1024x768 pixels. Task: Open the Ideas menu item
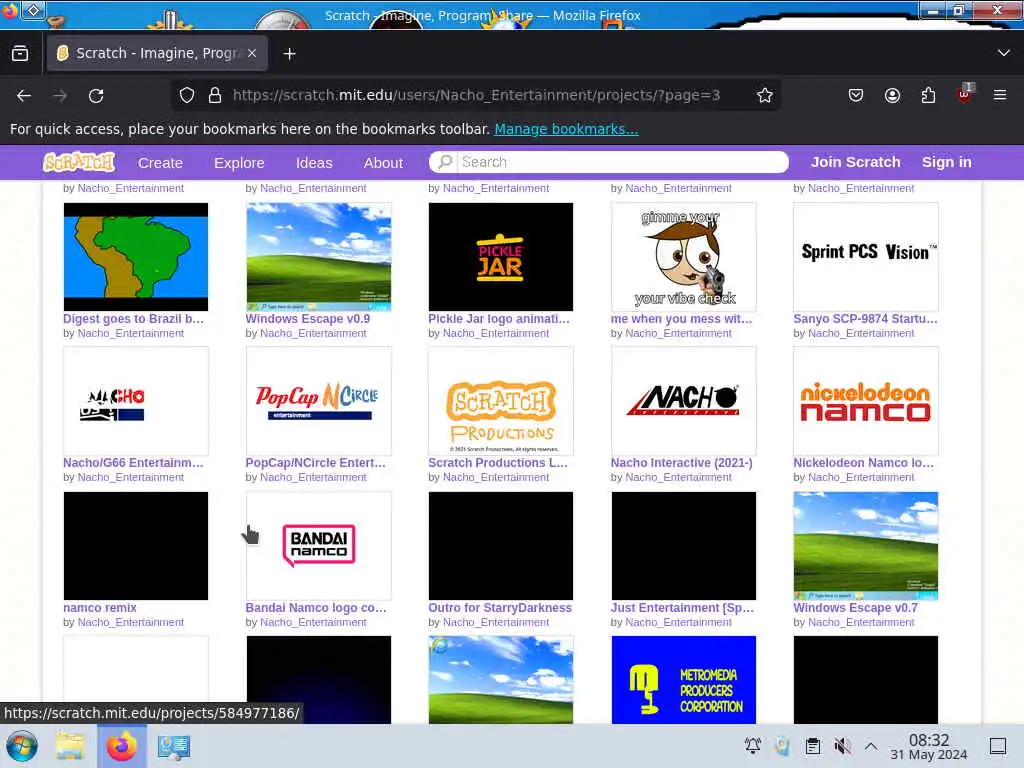tap(314, 163)
